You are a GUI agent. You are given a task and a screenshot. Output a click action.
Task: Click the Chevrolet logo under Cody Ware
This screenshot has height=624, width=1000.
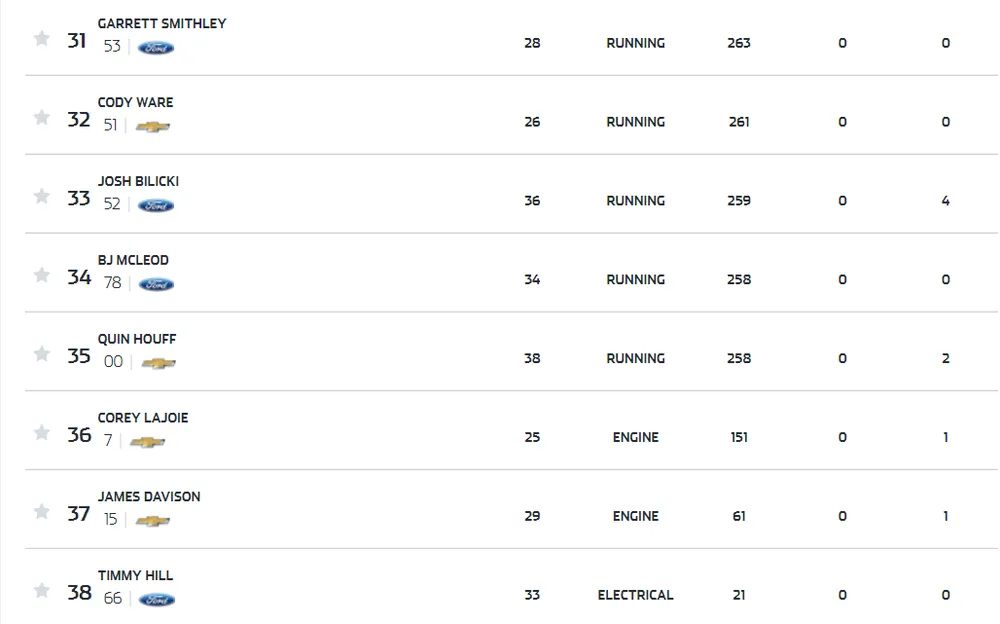tap(153, 127)
